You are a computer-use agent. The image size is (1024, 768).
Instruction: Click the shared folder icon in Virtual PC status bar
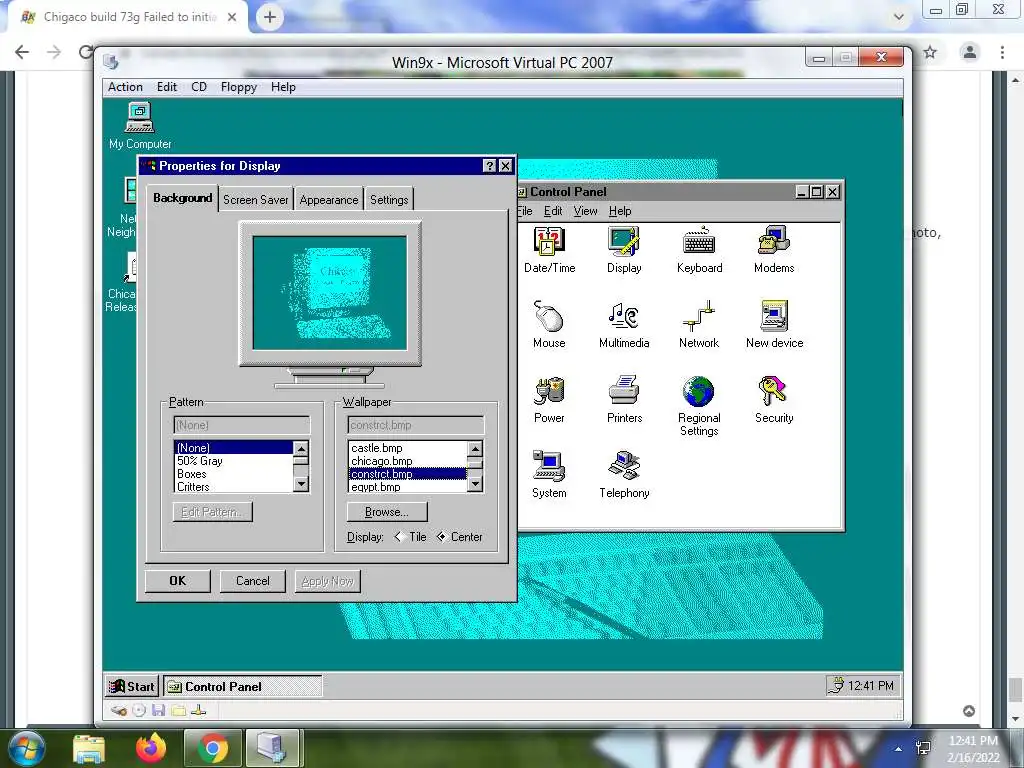click(178, 711)
